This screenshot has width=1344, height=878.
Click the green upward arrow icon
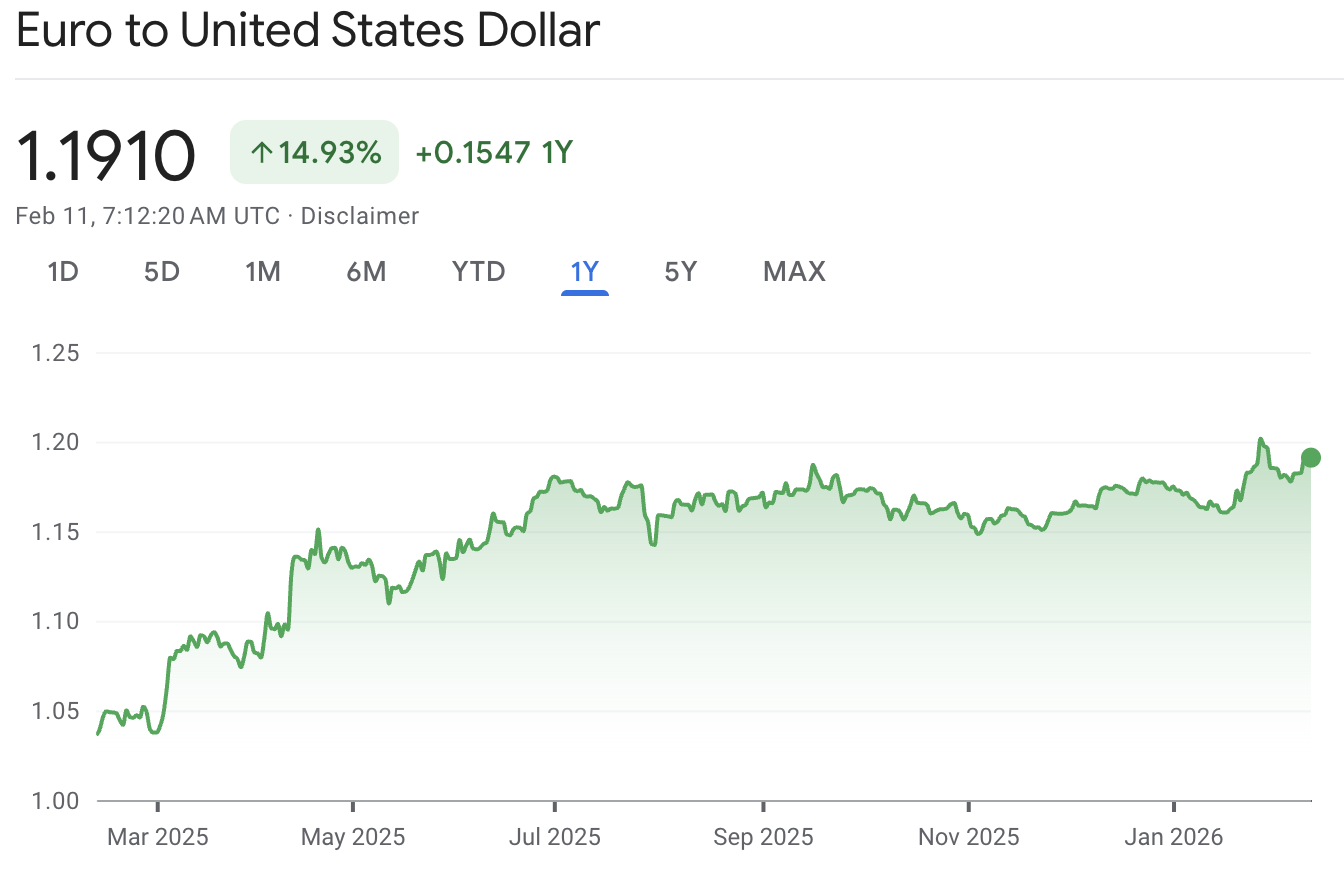coord(262,152)
